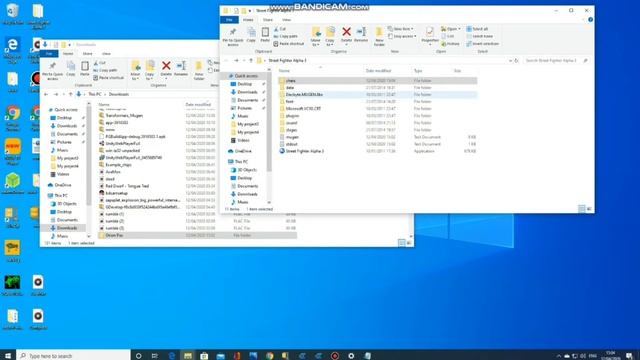Click Invert selection in Street Fighter window

coord(482,44)
